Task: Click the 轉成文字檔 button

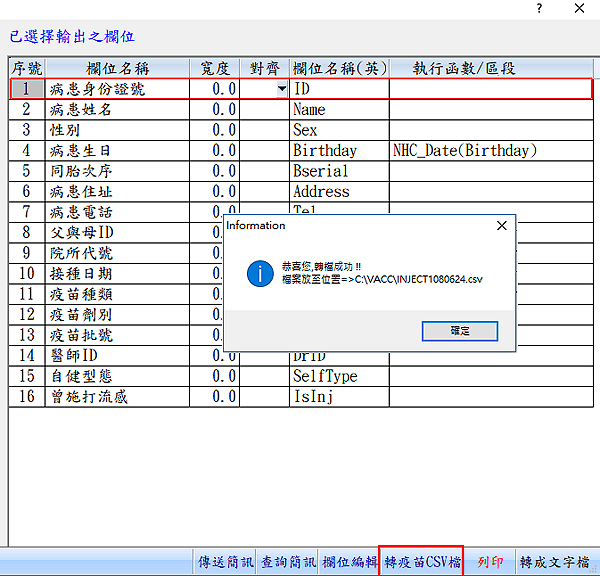Action: (x=554, y=562)
